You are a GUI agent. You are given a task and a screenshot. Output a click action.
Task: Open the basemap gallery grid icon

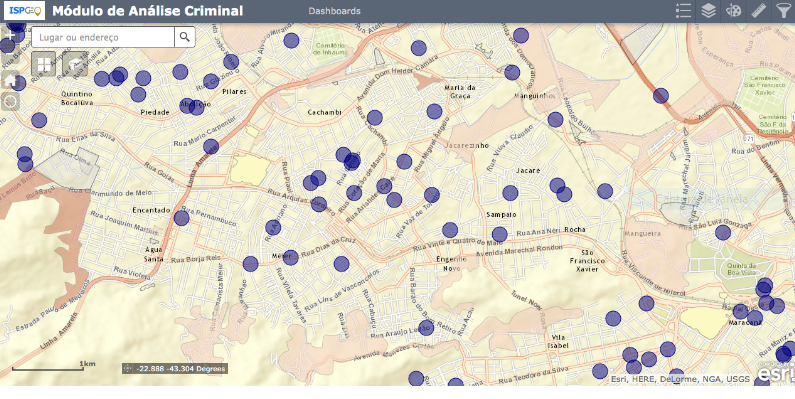coord(44,64)
